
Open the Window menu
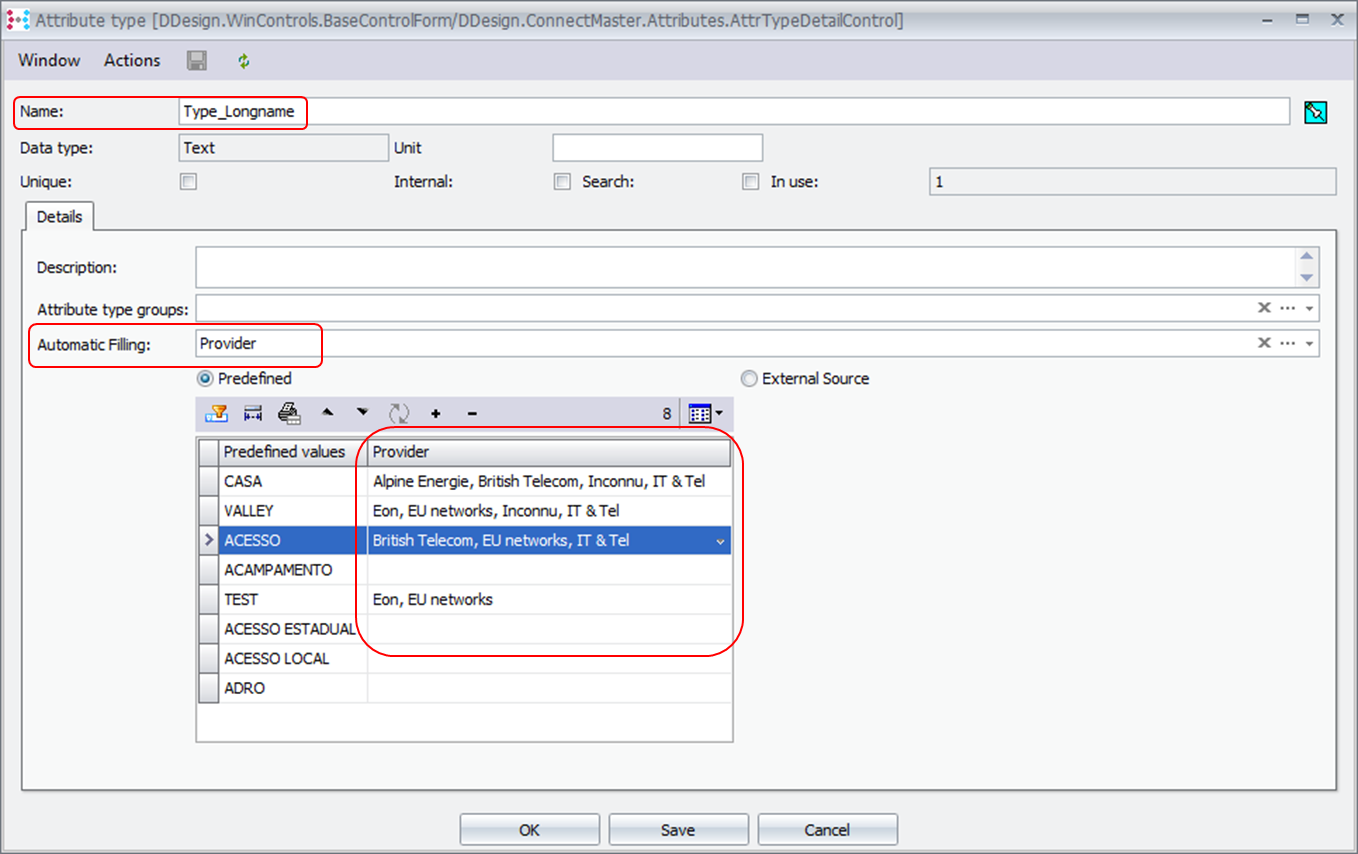[49, 60]
